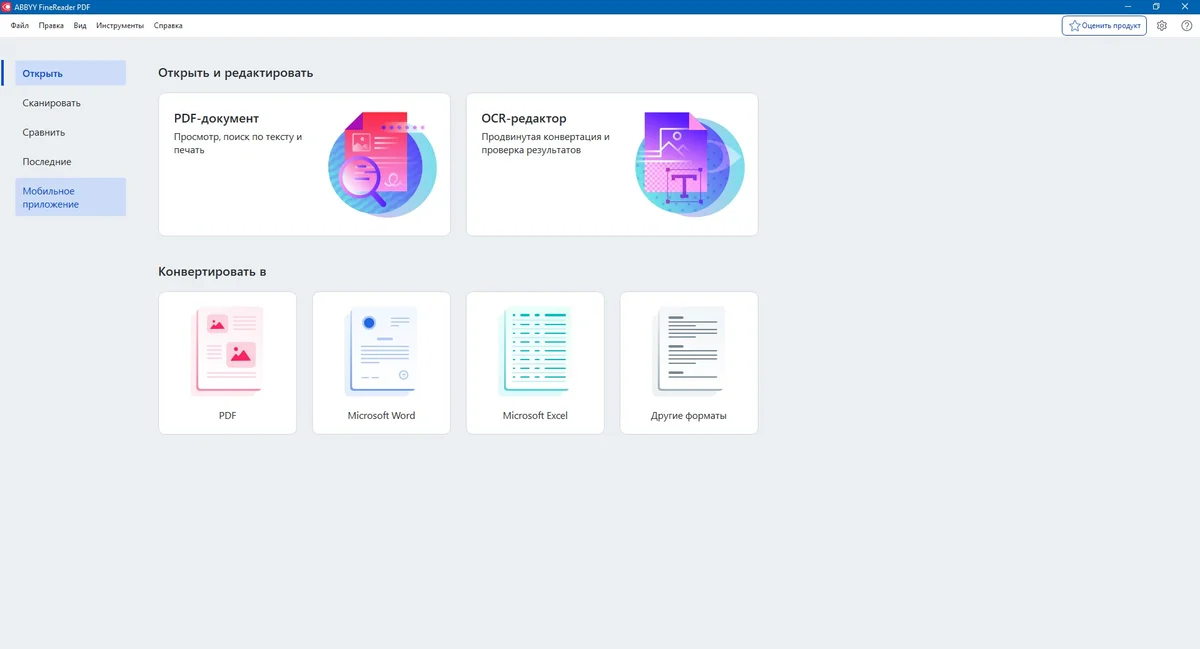1200x649 pixels.
Task: Click the Microsoft Word document icon
Action: pos(381,350)
